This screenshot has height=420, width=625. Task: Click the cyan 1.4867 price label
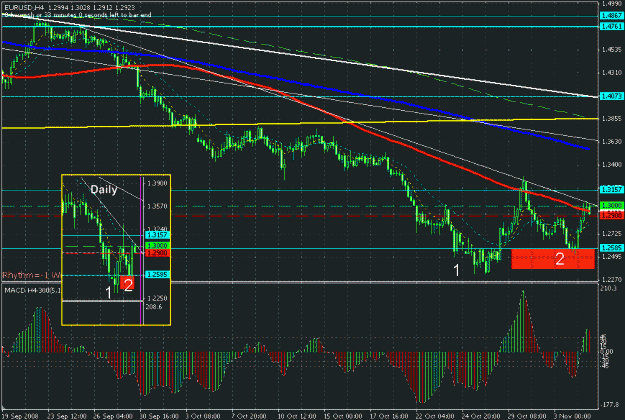(611, 16)
